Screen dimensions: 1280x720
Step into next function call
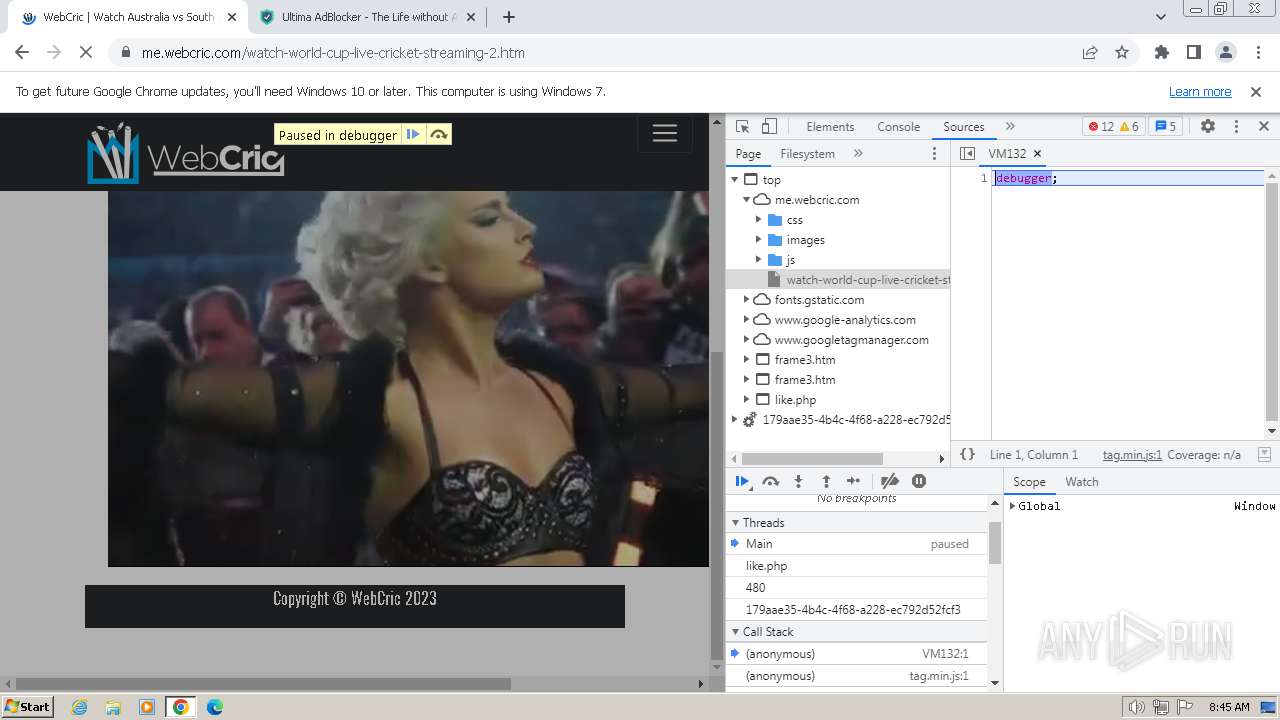coord(798,481)
